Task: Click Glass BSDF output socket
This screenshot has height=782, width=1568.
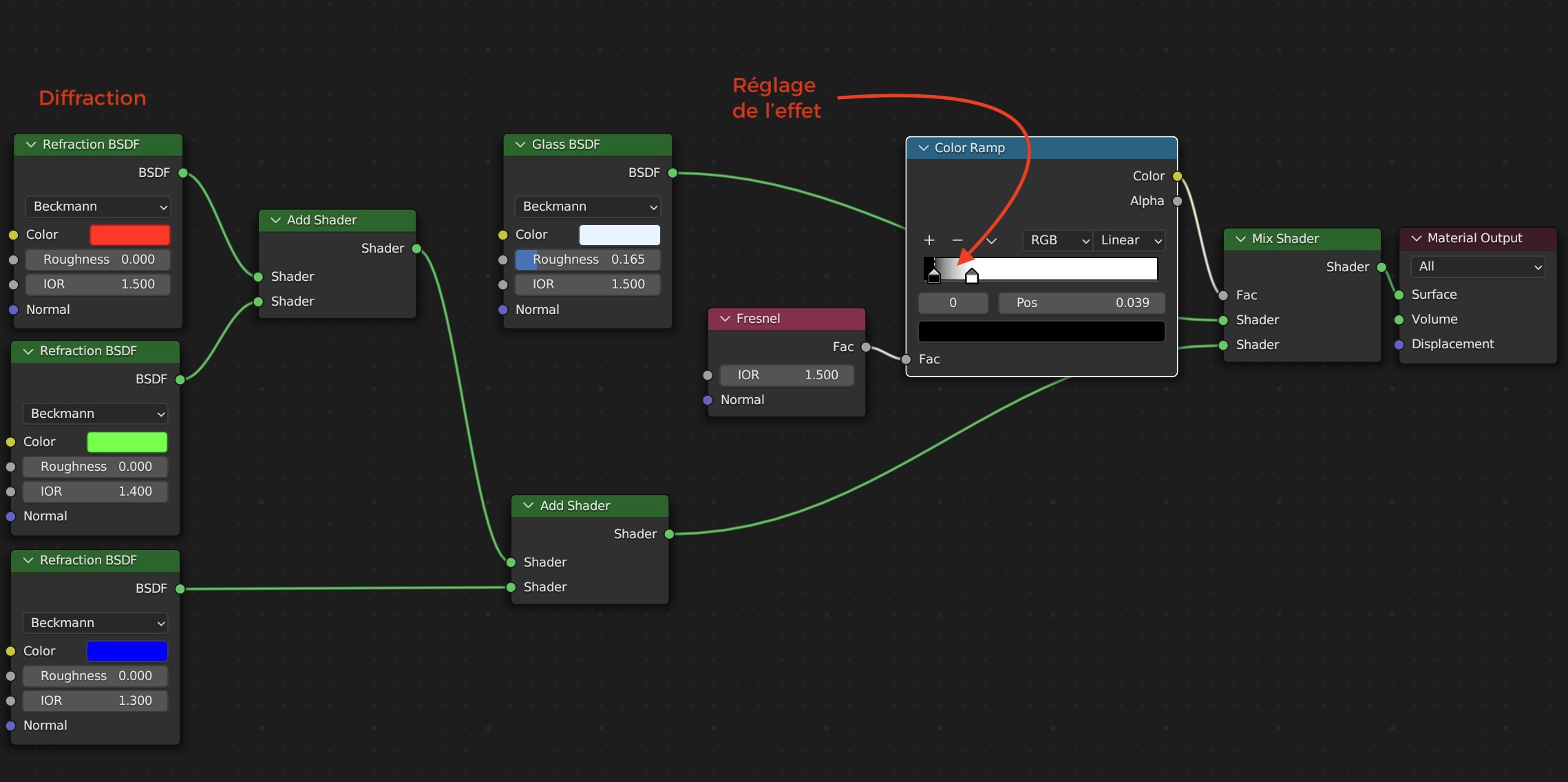Action: pyautogui.click(x=672, y=173)
